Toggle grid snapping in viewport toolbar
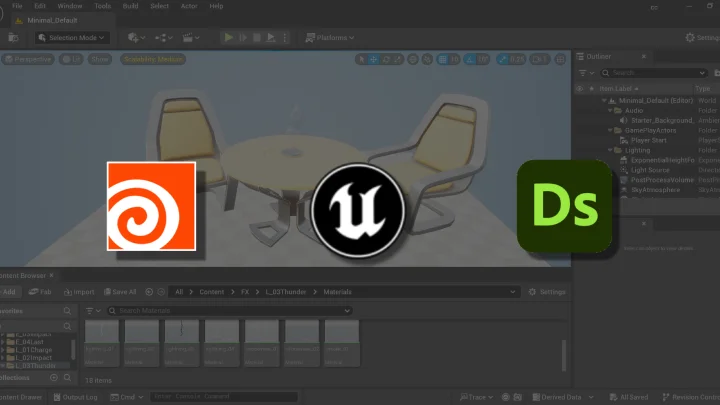Image resolution: width=720 pixels, height=405 pixels. 443,59
